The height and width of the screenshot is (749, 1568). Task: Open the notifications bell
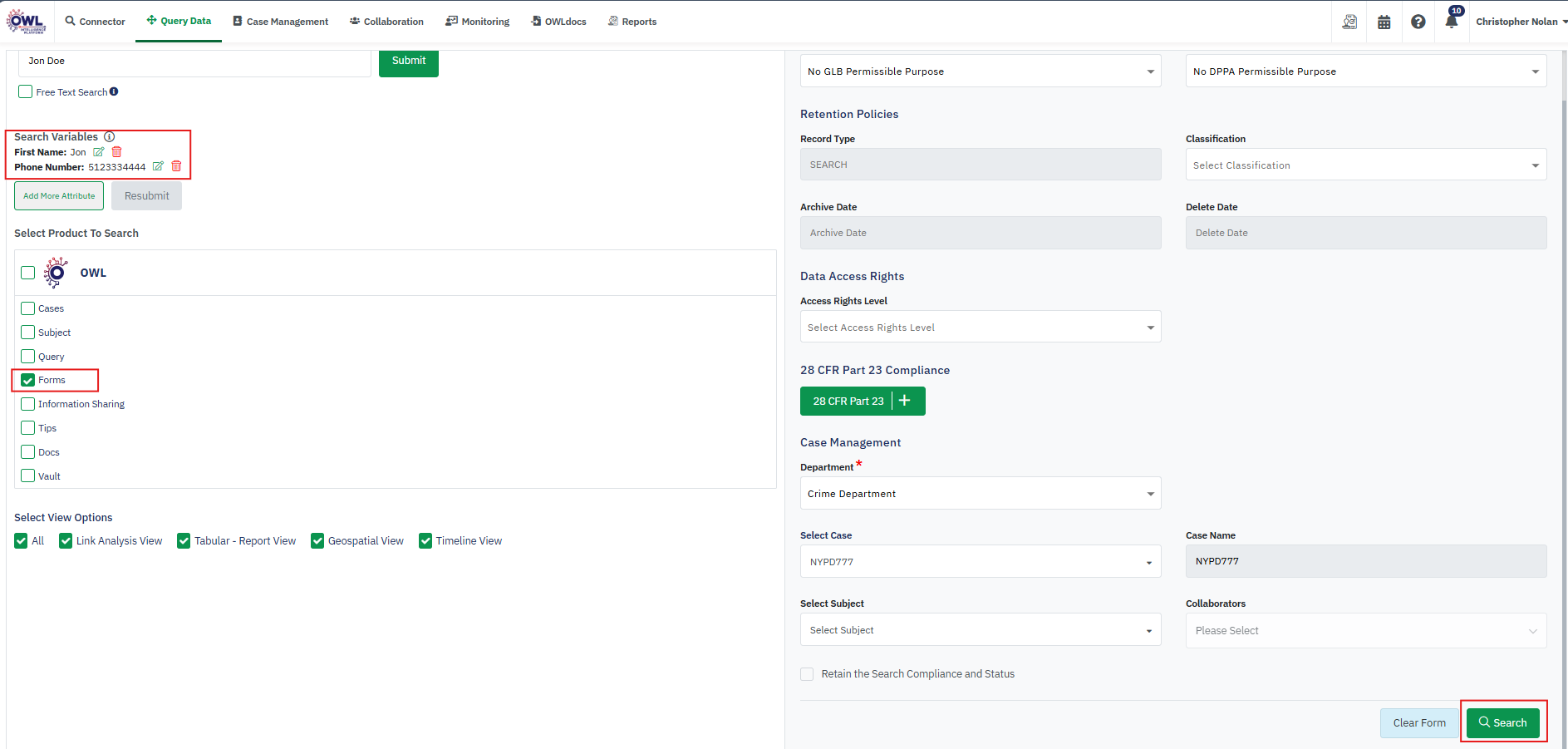coord(1451,22)
